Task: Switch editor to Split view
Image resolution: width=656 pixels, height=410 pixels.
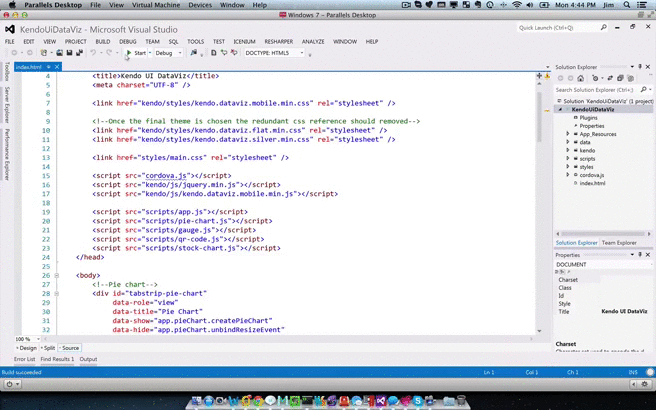Action: pyautogui.click(x=48, y=348)
